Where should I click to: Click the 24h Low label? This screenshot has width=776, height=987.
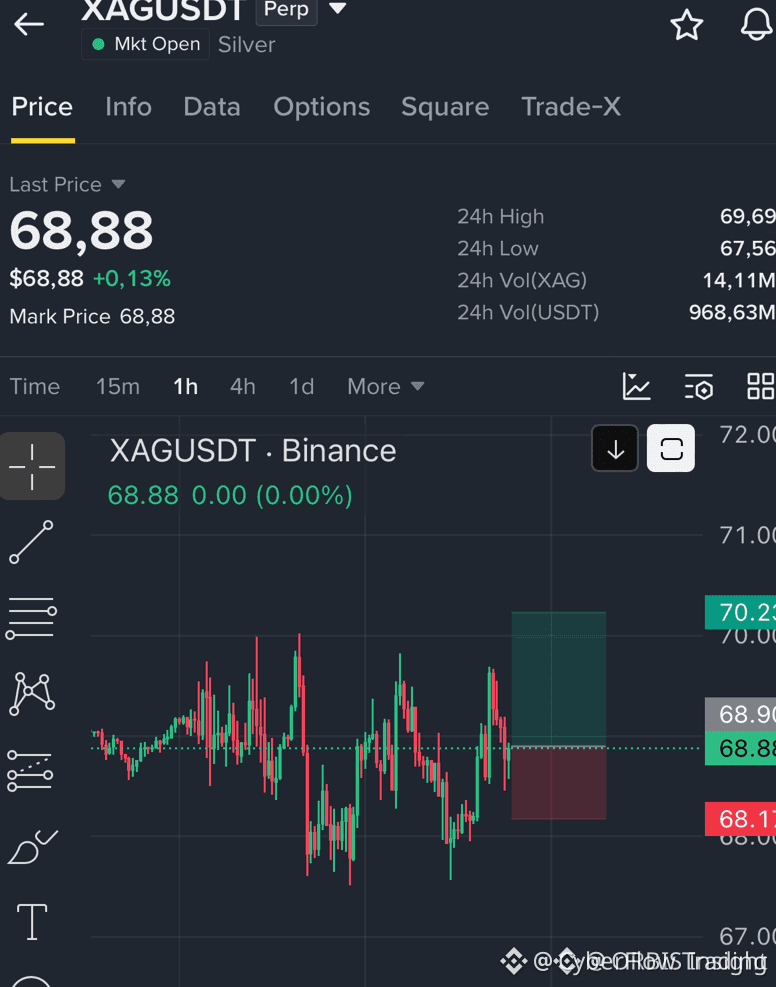(498, 249)
